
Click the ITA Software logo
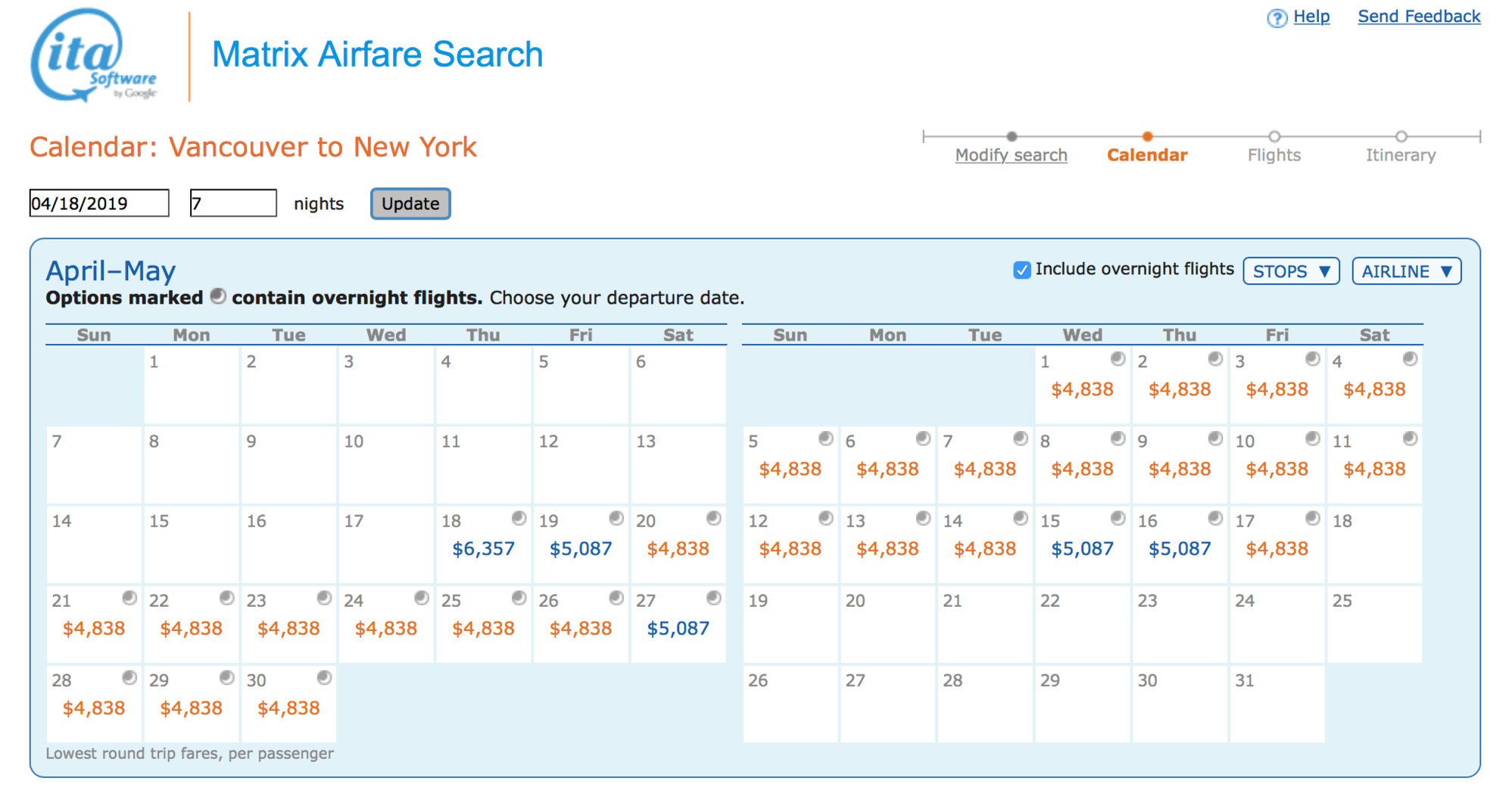(94, 55)
